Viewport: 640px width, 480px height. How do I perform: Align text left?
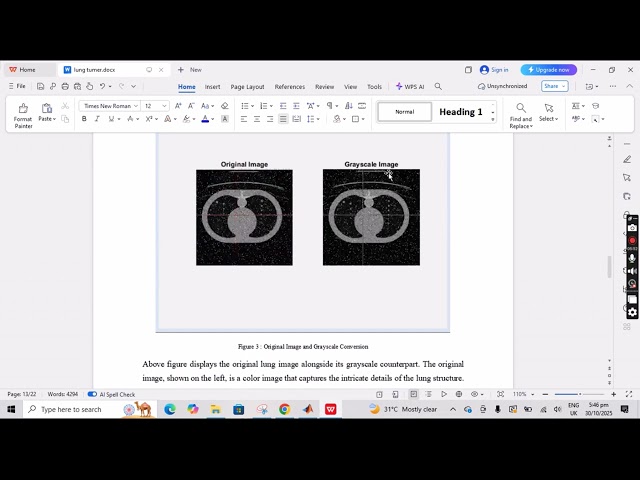[244, 119]
